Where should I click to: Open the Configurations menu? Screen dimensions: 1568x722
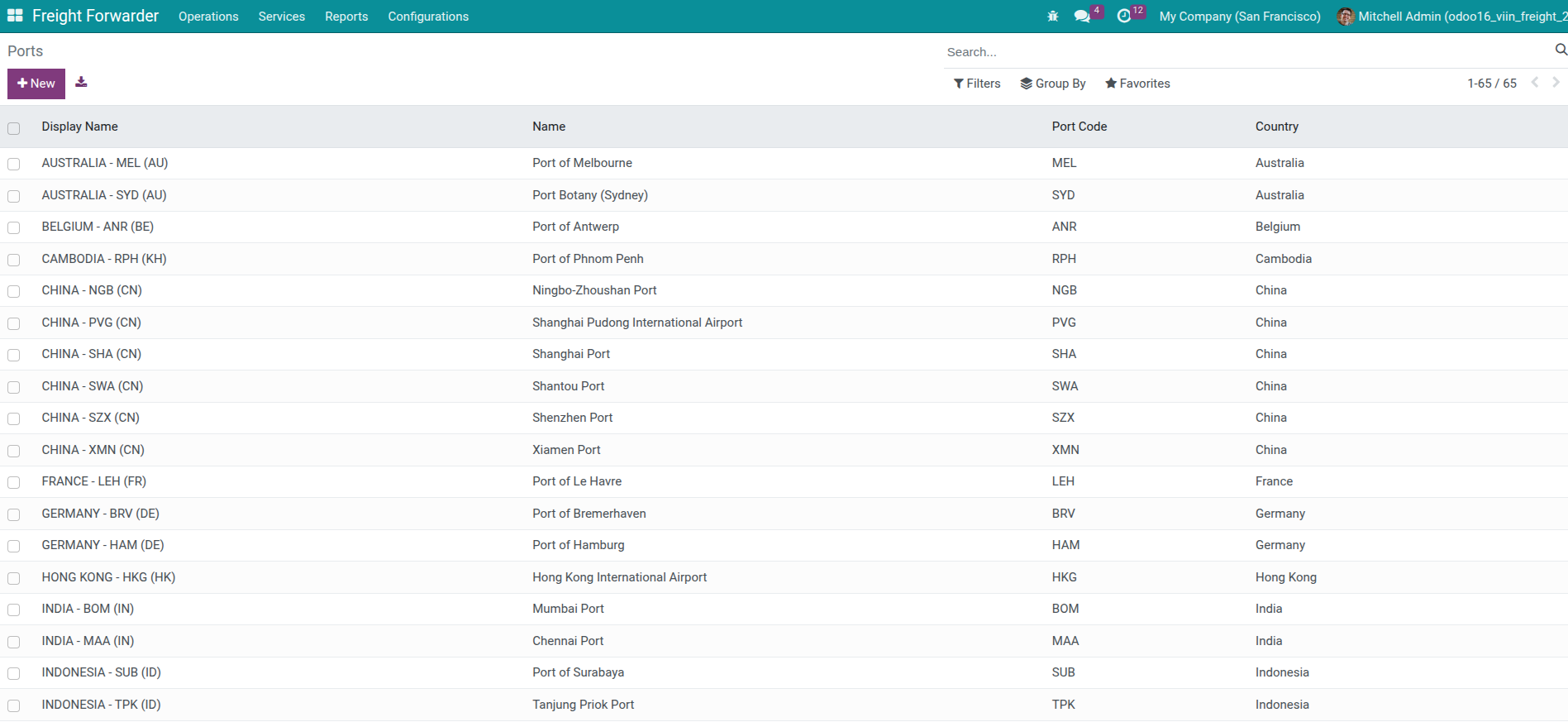(428, 17)
